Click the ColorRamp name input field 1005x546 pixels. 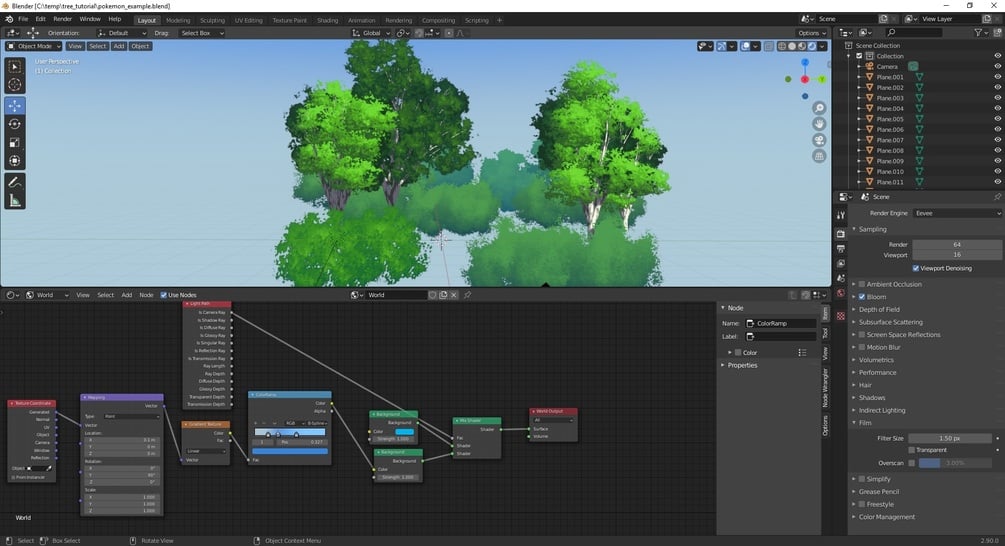(x=782, y=324)
